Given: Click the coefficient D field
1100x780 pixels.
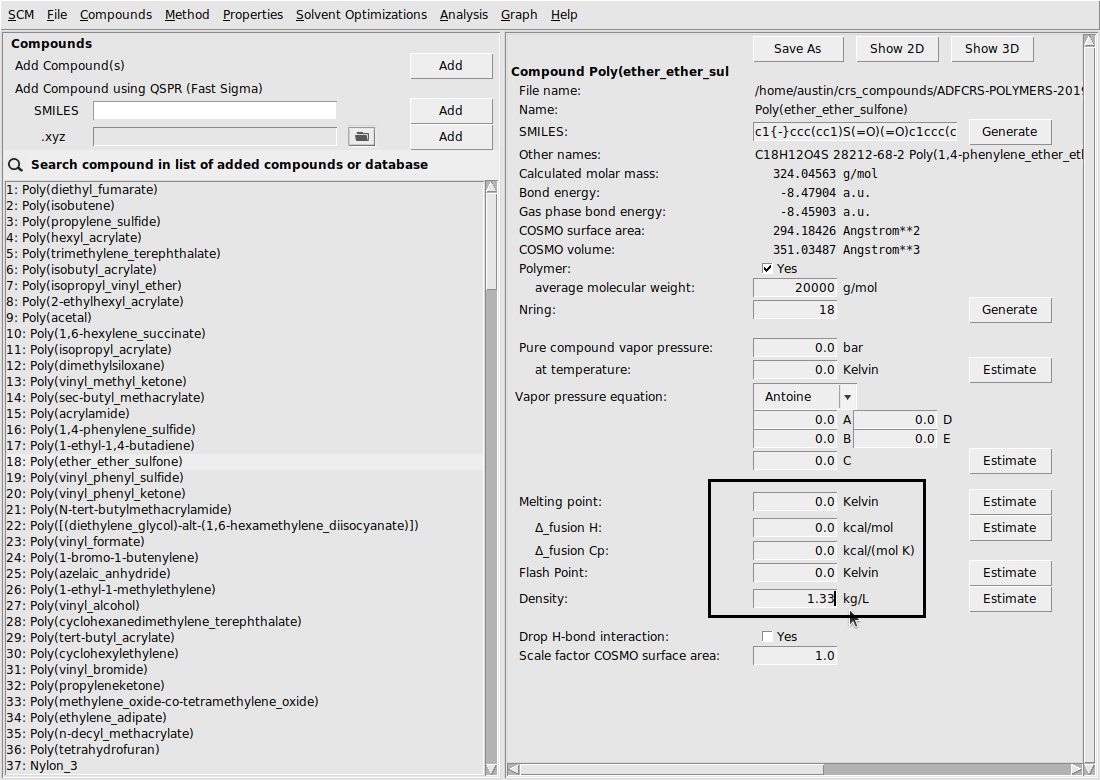Looking at the screenshot, I should [895, 419].
